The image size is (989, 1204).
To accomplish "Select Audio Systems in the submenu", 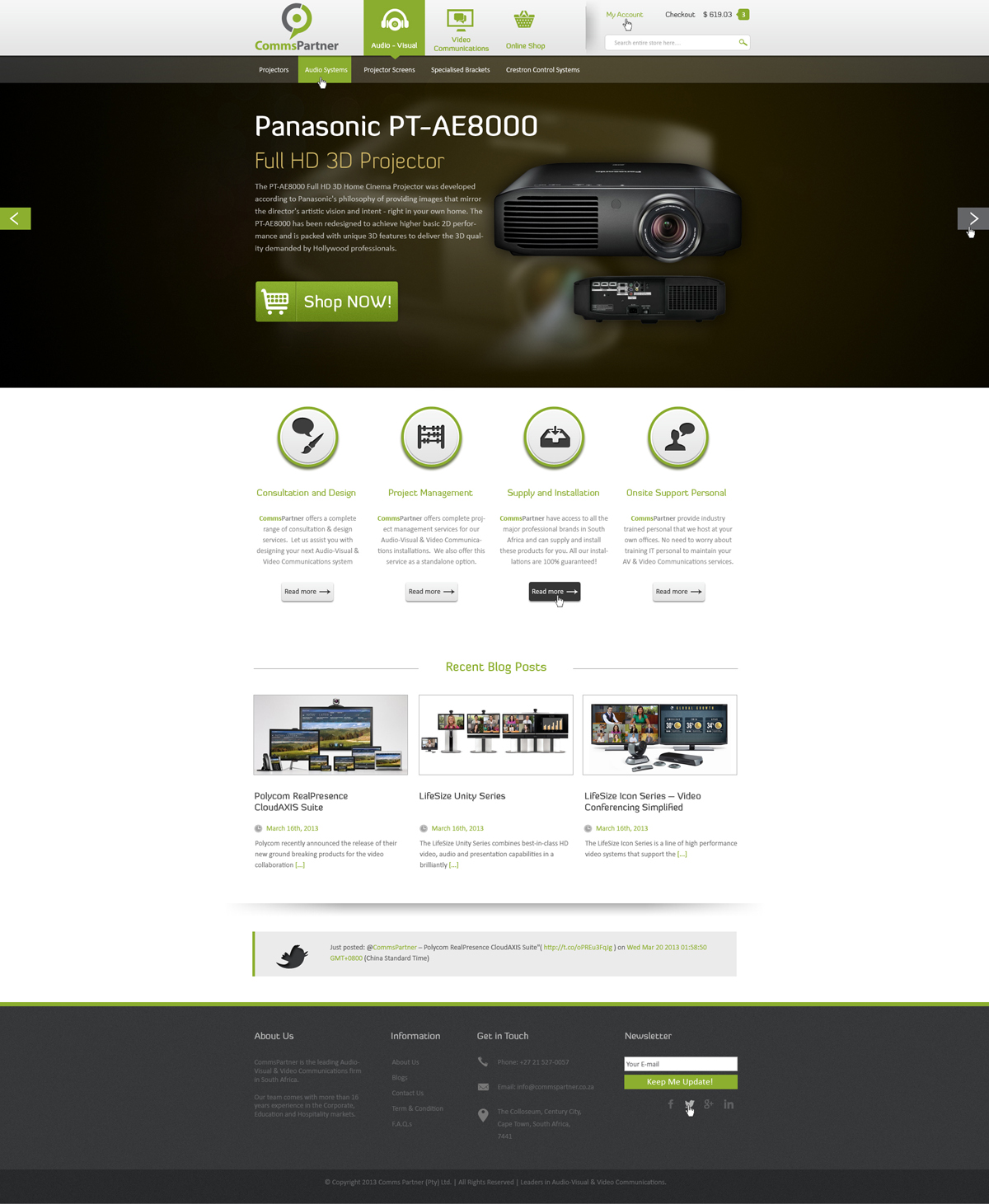I will 326,70.
